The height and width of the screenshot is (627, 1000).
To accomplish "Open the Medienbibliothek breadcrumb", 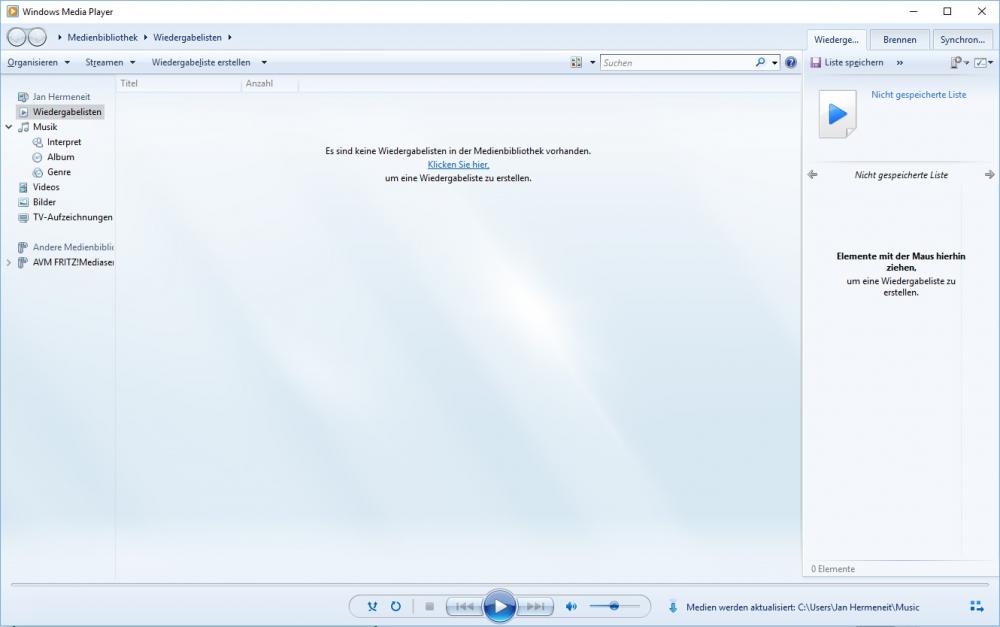I will (x=103, y=38).
